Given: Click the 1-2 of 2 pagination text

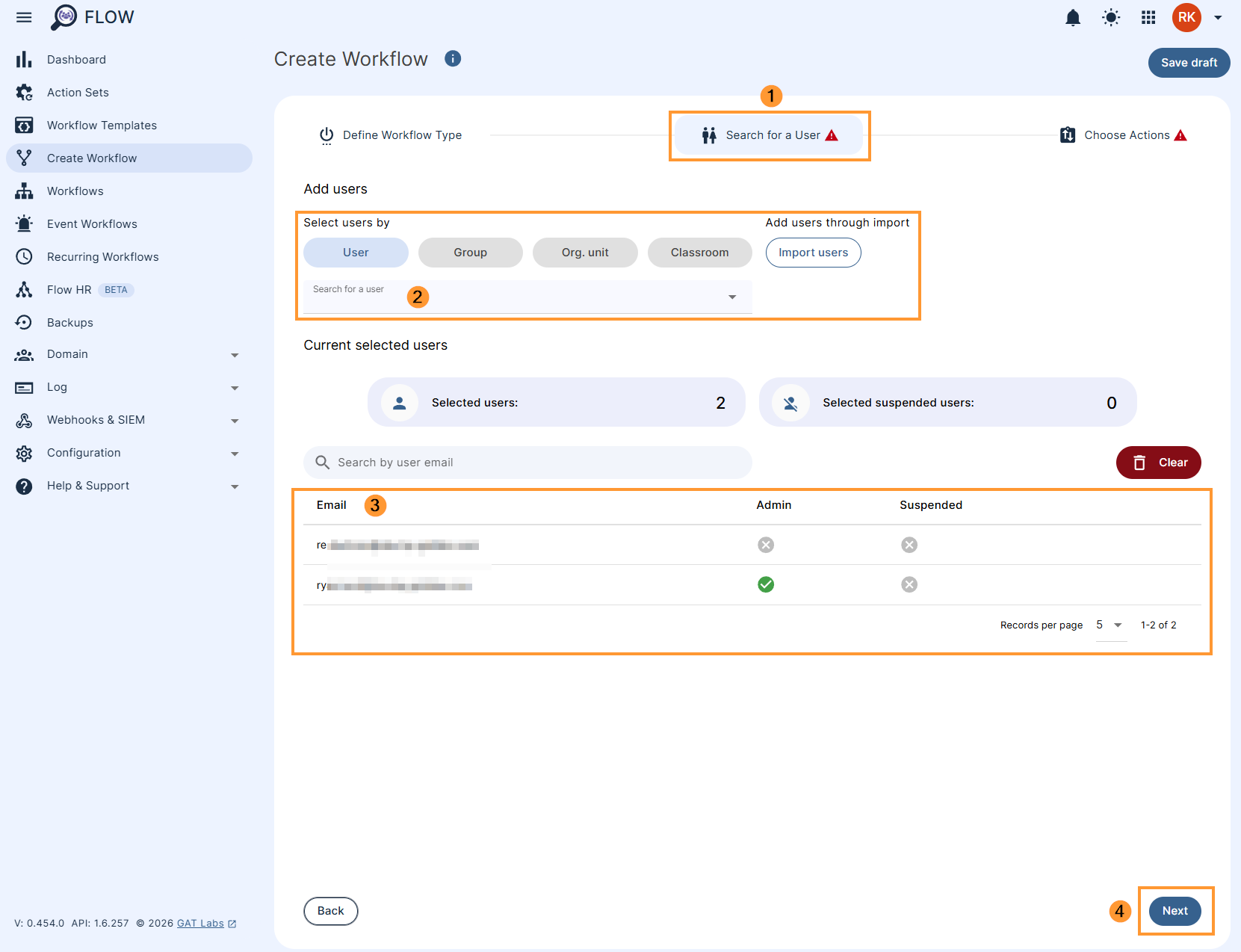Looking at the screenshot, I should pyautogui.click(x=1158, y=625).
